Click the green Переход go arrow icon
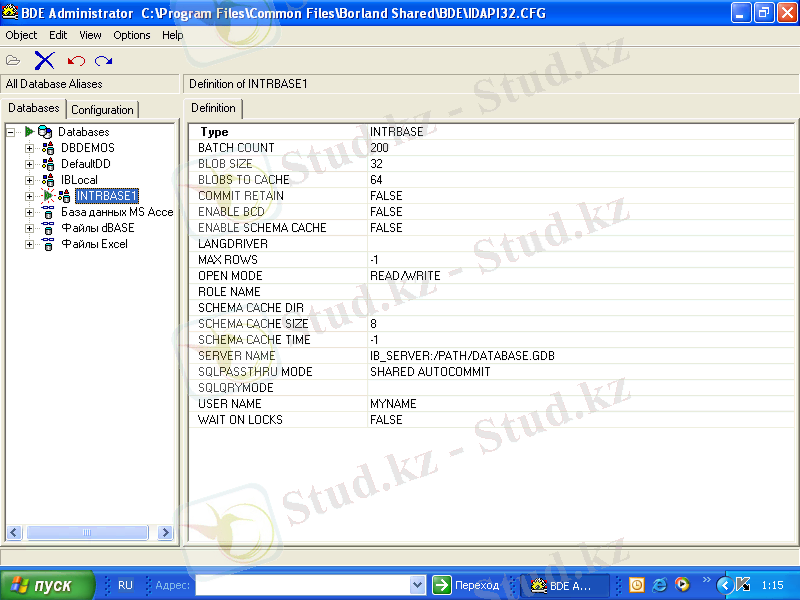800x600 pixels. click(441, 585)
